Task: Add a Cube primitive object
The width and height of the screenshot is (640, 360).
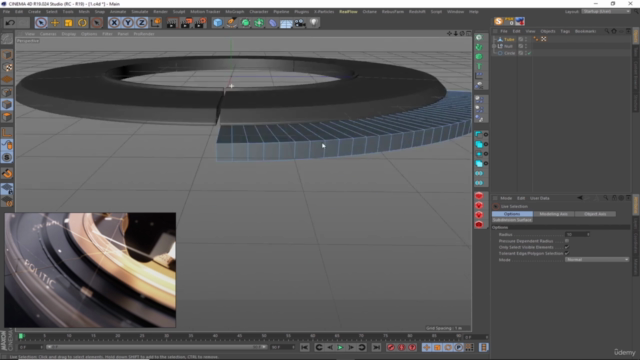Action: coord(218,23)
